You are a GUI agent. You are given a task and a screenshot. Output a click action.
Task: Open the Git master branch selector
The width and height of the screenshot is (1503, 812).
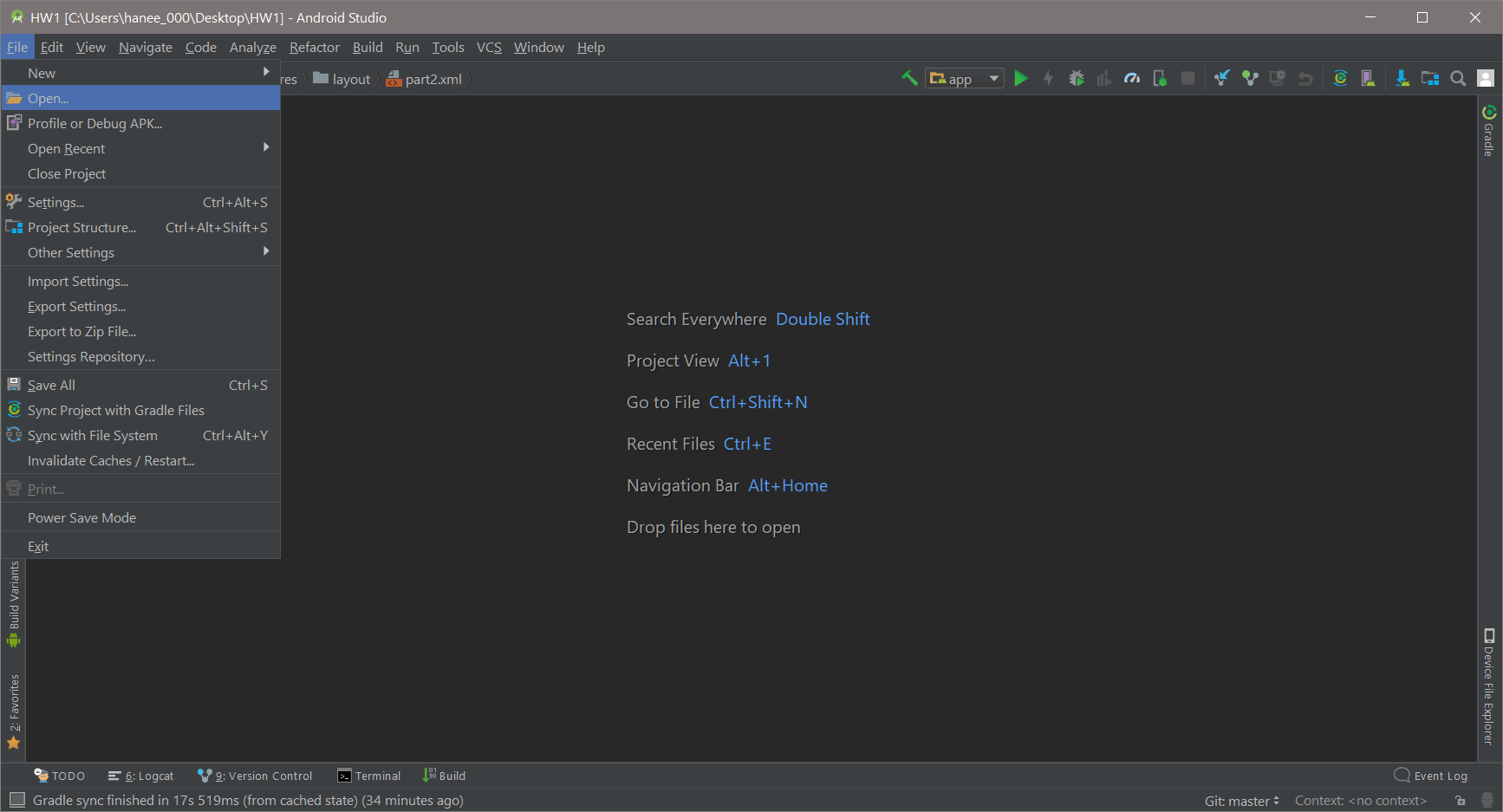[x=1241, y=801]
